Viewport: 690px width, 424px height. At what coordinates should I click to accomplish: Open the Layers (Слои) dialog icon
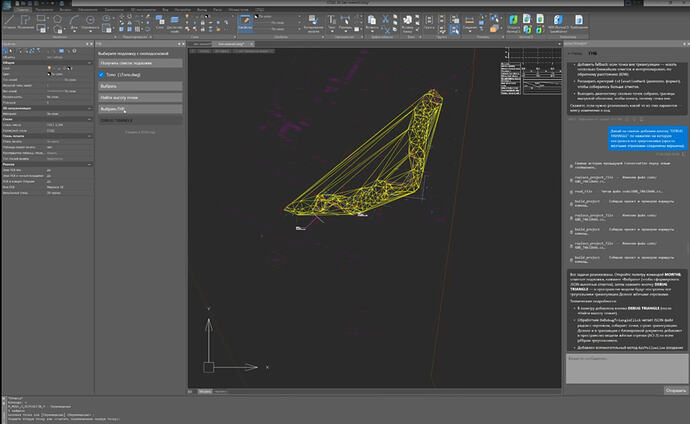point(160,21)
